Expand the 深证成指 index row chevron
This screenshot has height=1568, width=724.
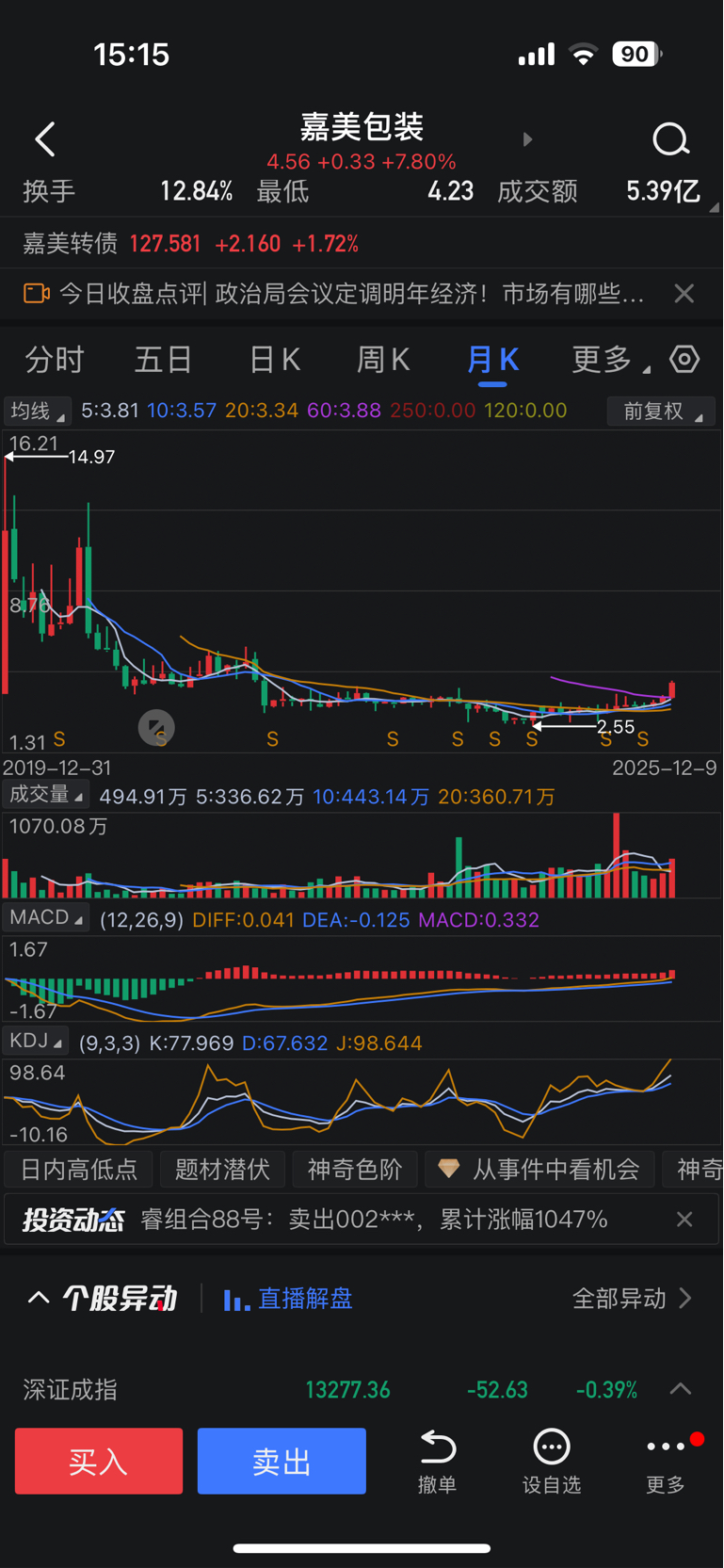681,1389
